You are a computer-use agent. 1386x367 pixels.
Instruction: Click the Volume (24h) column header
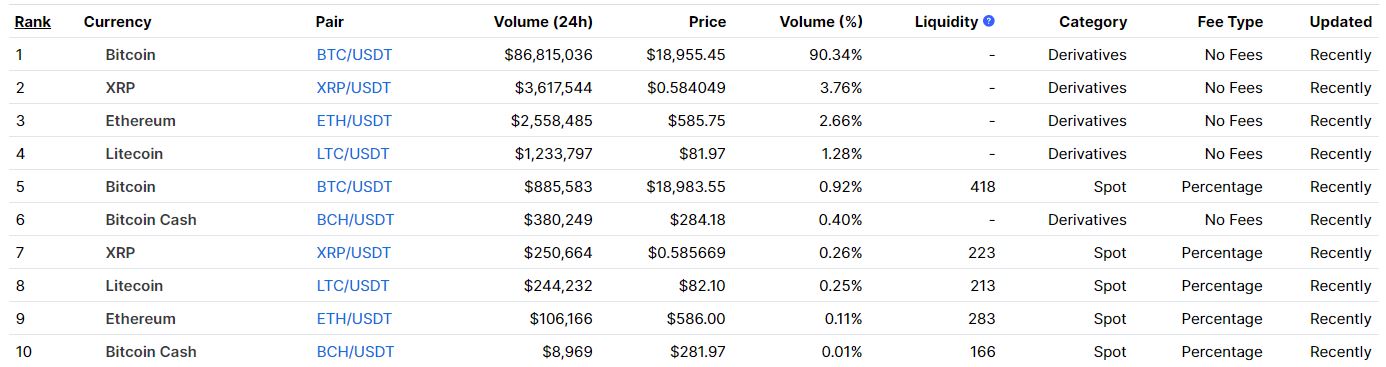tap(543, 22)
